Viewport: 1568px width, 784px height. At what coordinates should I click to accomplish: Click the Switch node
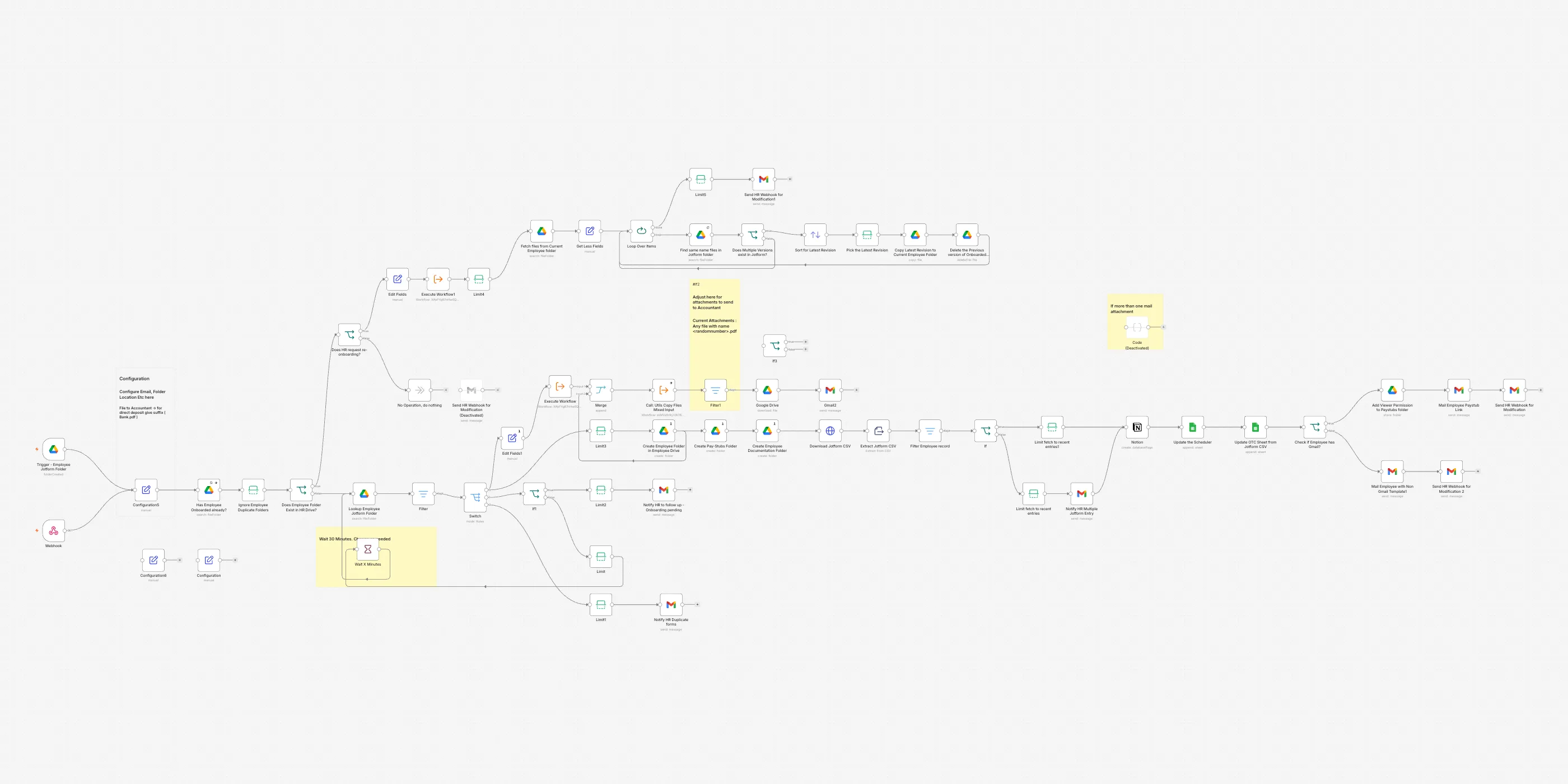[475, 497]
